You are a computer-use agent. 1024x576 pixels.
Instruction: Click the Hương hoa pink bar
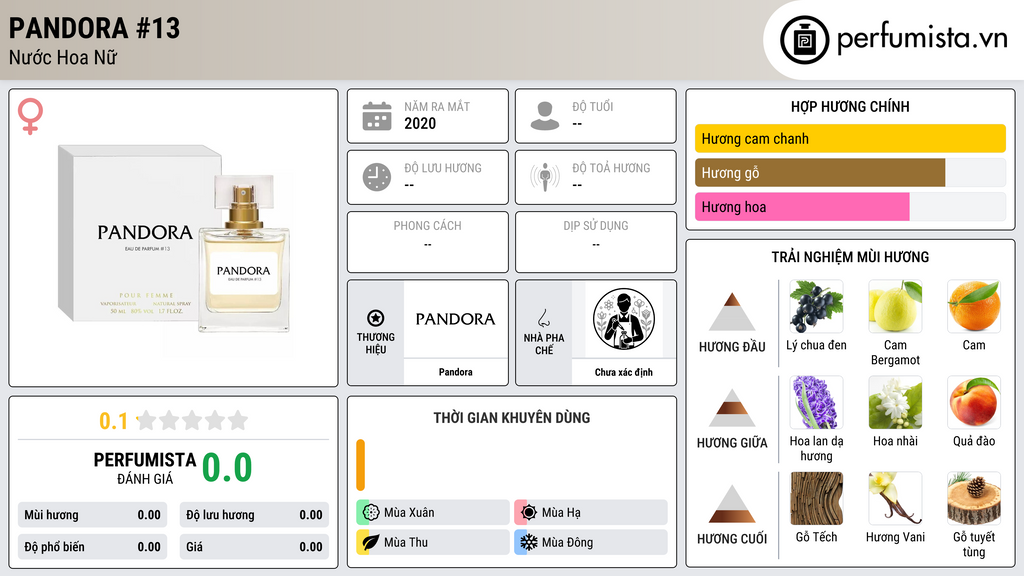tap(802, 206)
